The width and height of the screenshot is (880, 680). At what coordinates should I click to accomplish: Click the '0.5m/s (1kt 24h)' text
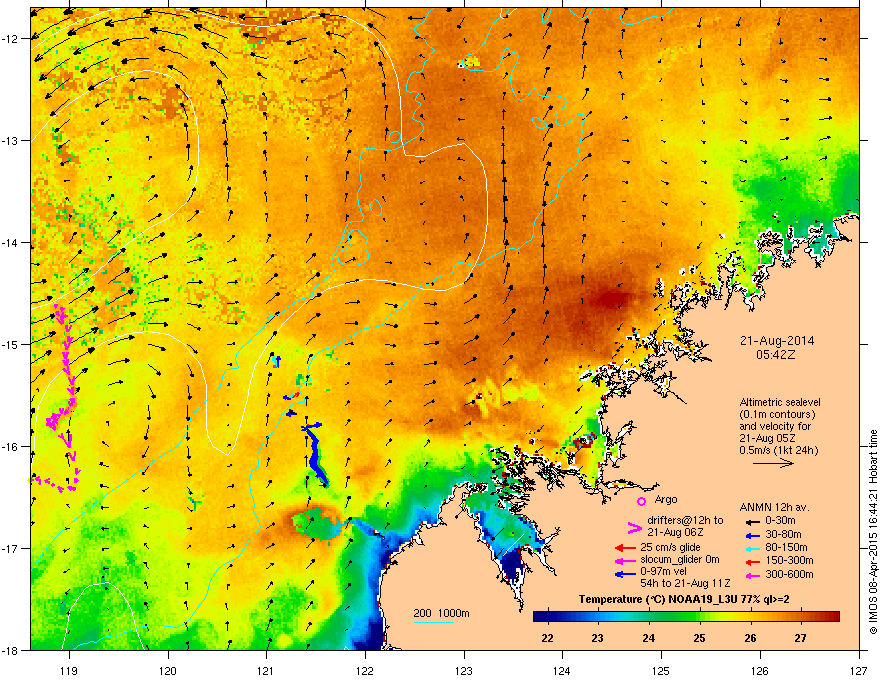pyautogui.click(x=778, y=451)
